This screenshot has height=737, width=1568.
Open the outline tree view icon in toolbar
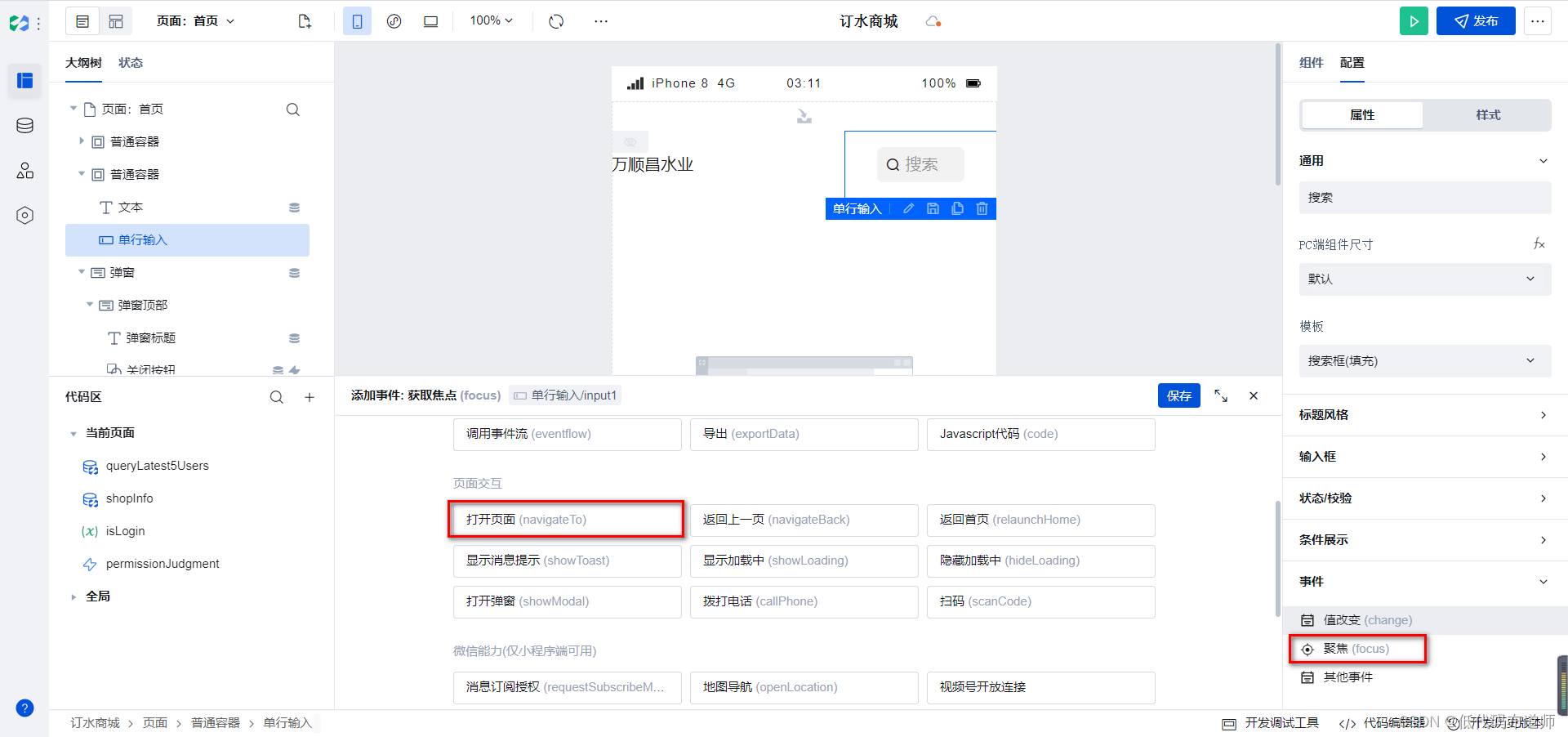[82, 21]
